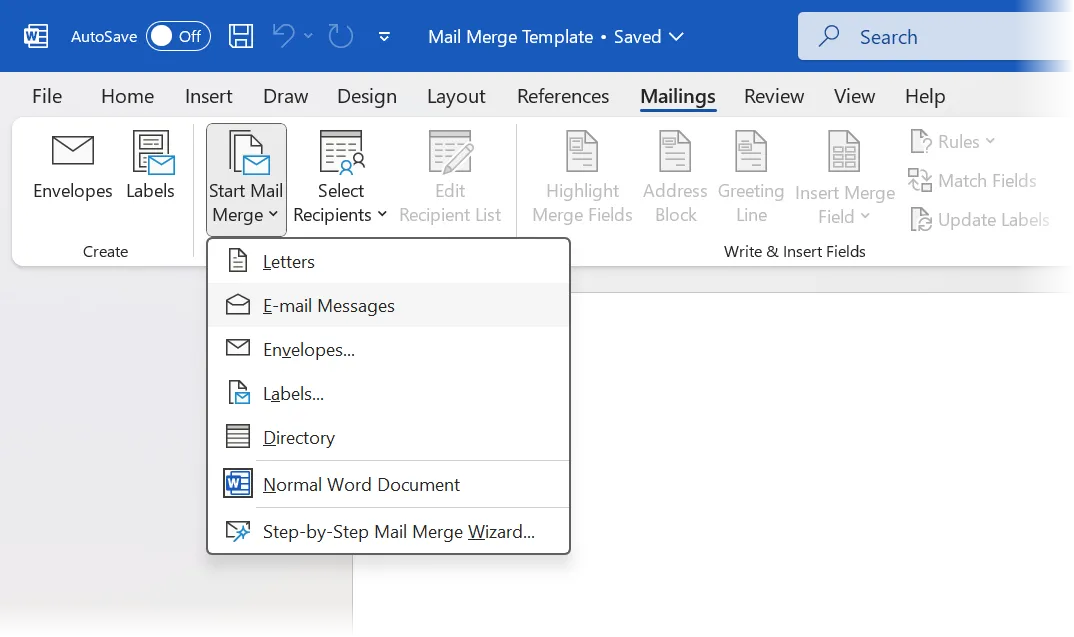
Task: Click the Word application logo icon
Action: (x=36, y=36)
